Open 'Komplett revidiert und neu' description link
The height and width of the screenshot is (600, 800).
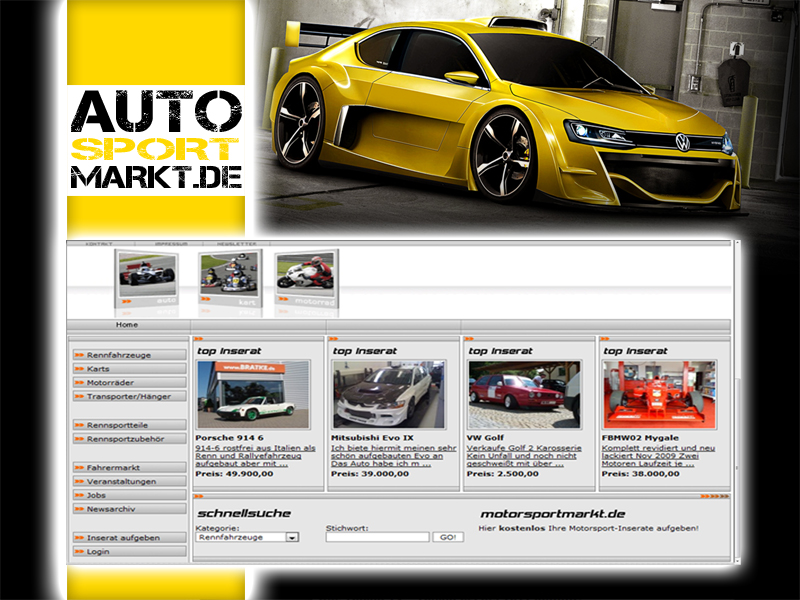(x=658, y=456)
